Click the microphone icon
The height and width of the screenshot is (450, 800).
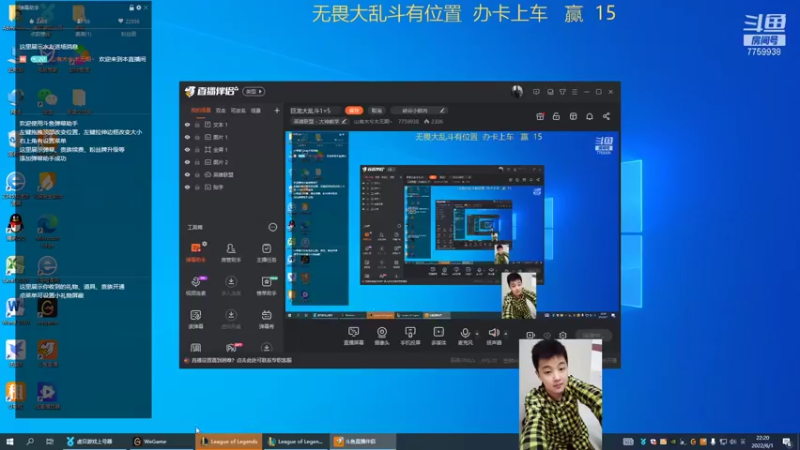465,335
